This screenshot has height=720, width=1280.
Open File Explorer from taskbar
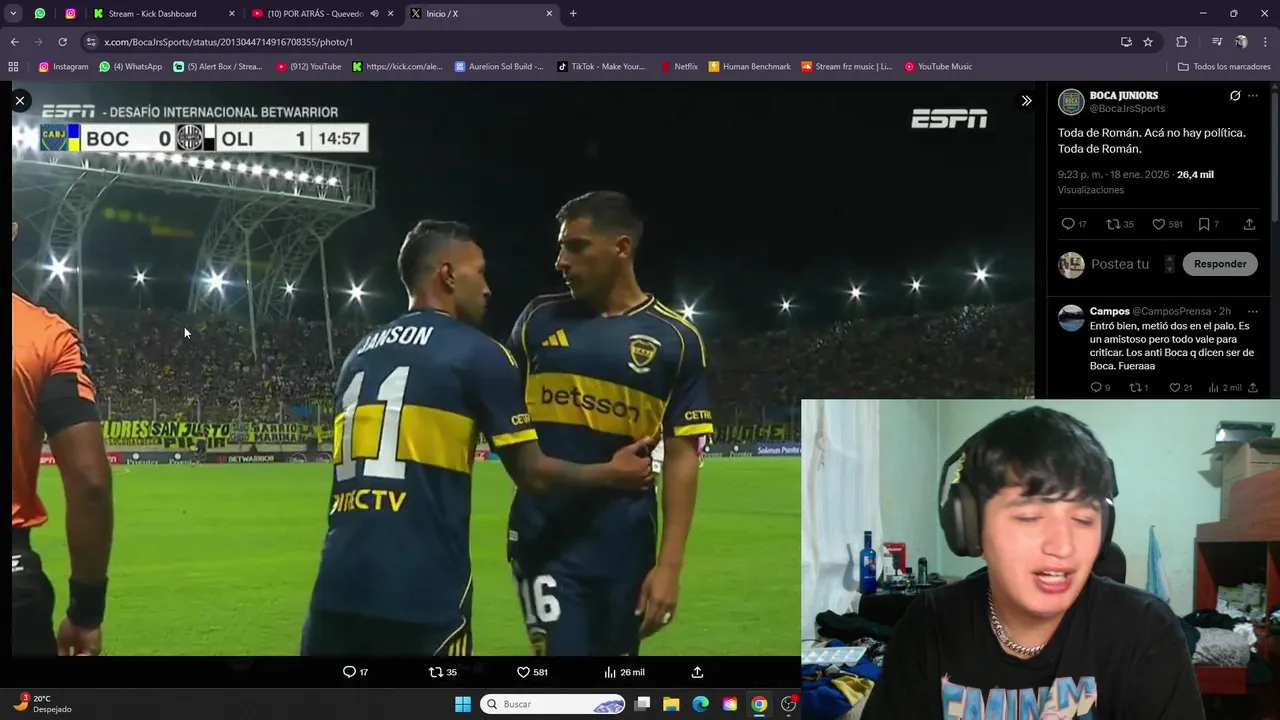tap(671, 704)
